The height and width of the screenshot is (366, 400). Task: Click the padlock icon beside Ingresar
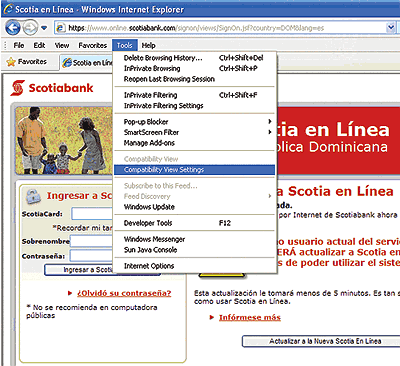pyautogui.click(x=33, y=197)
